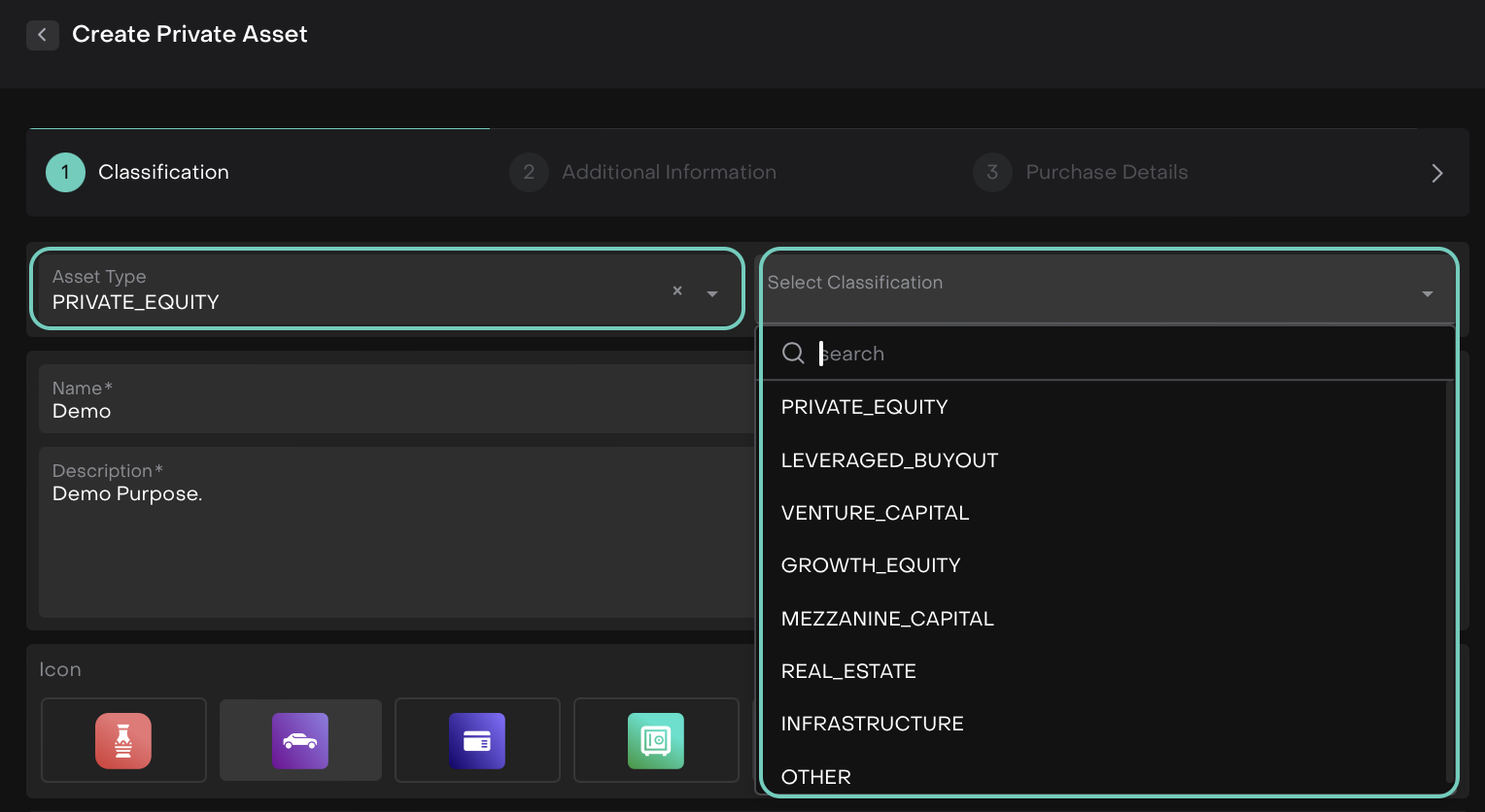This screenshot has width=1485, height=812.
Task: Open the Asset Type dropdown arrow
Action: click(712, 293)
